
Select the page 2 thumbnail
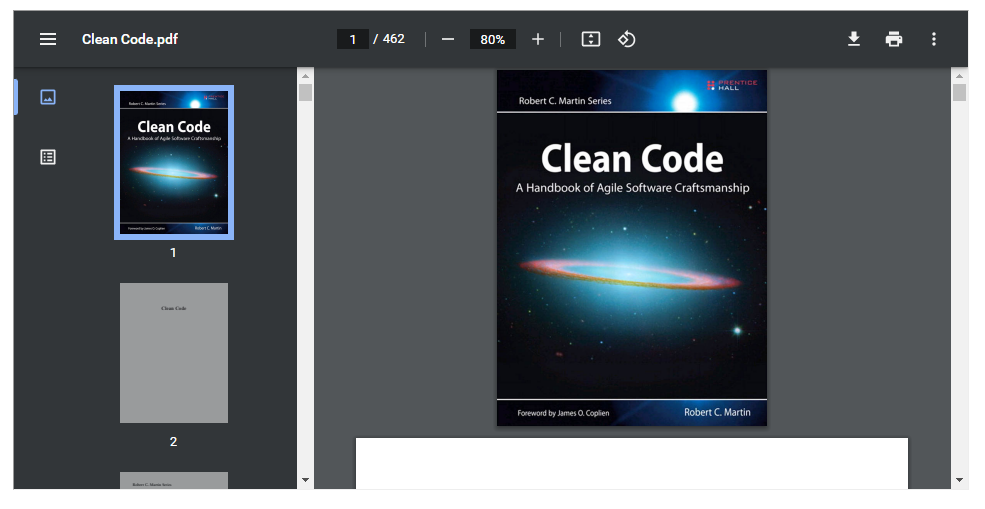(x=174, y=353)
